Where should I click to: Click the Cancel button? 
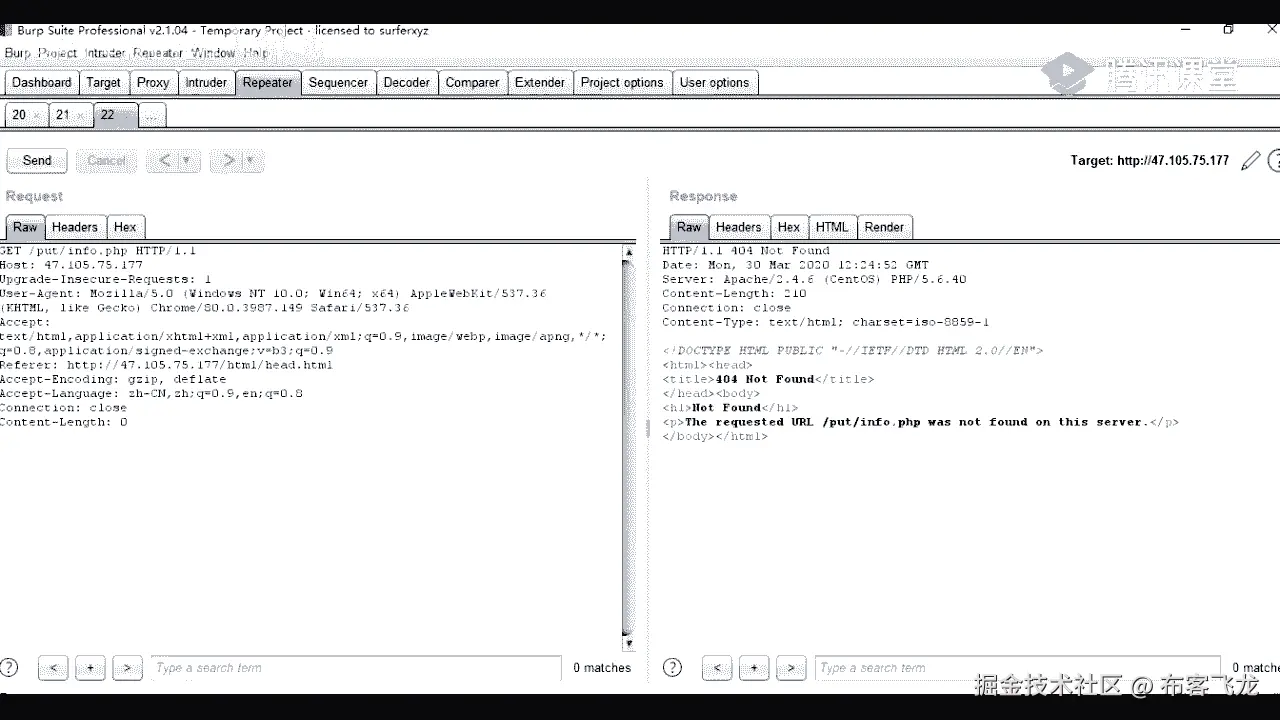coord(106,160)
